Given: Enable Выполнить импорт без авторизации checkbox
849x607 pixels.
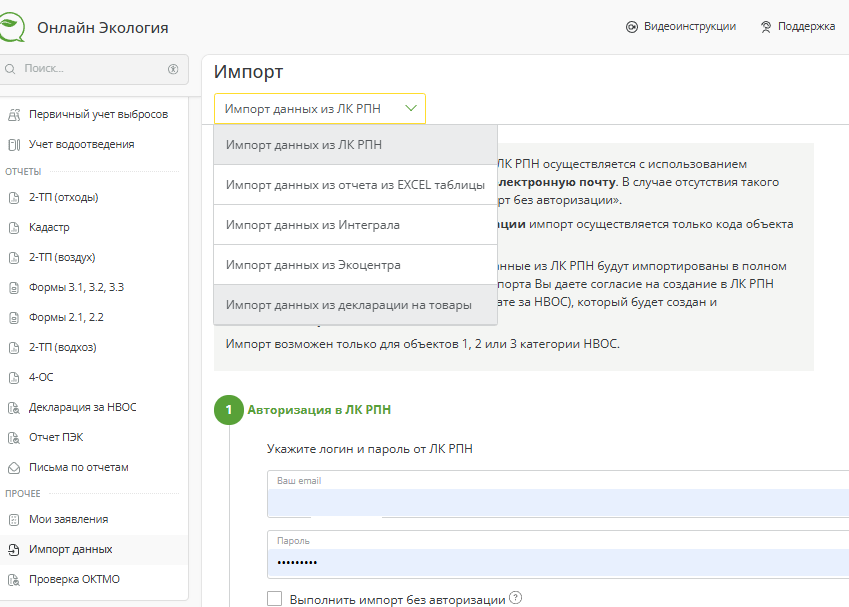Looking at the screenshot, I should point(275,599).
